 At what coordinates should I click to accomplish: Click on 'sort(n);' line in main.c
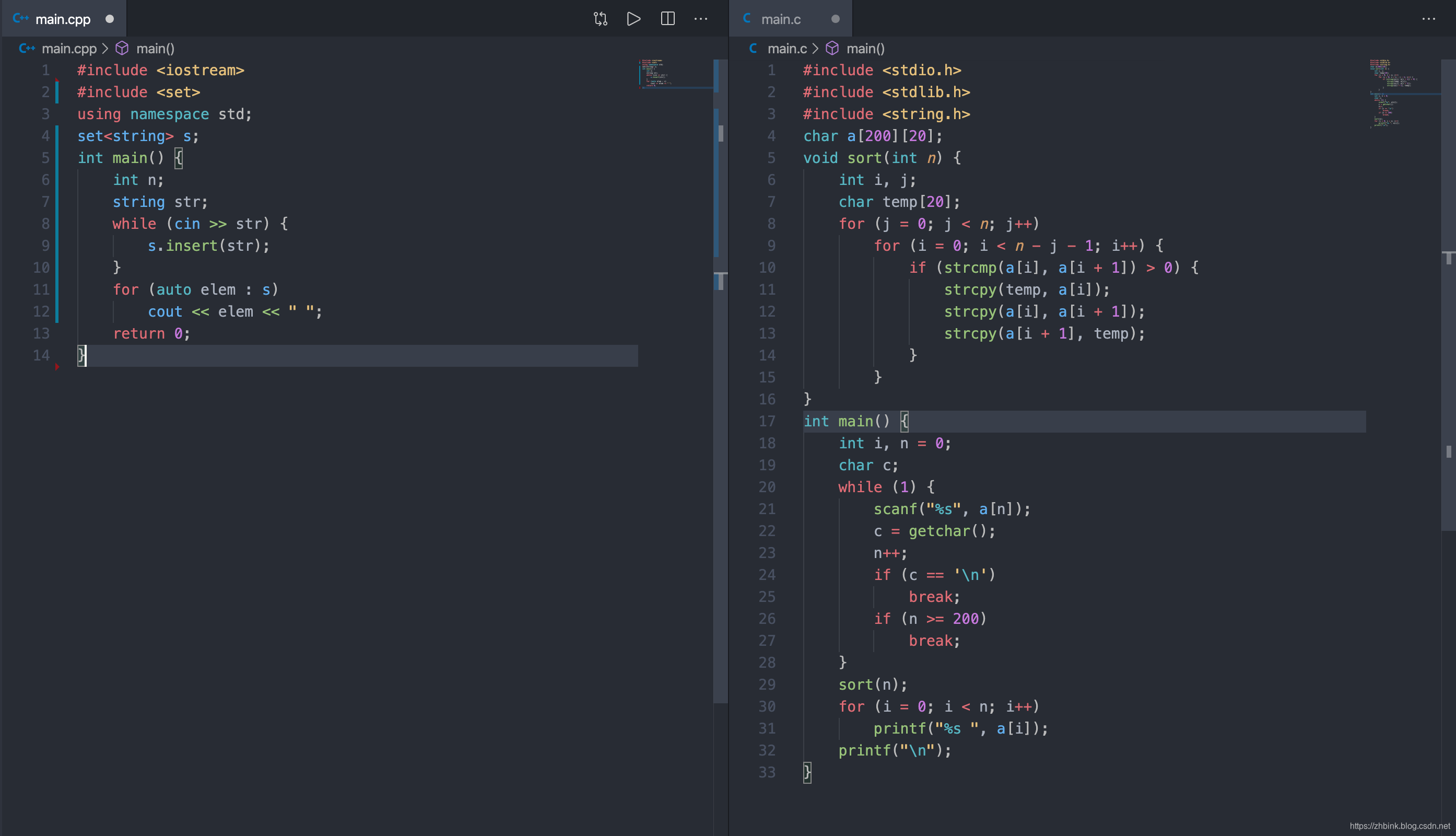(873, 685)
